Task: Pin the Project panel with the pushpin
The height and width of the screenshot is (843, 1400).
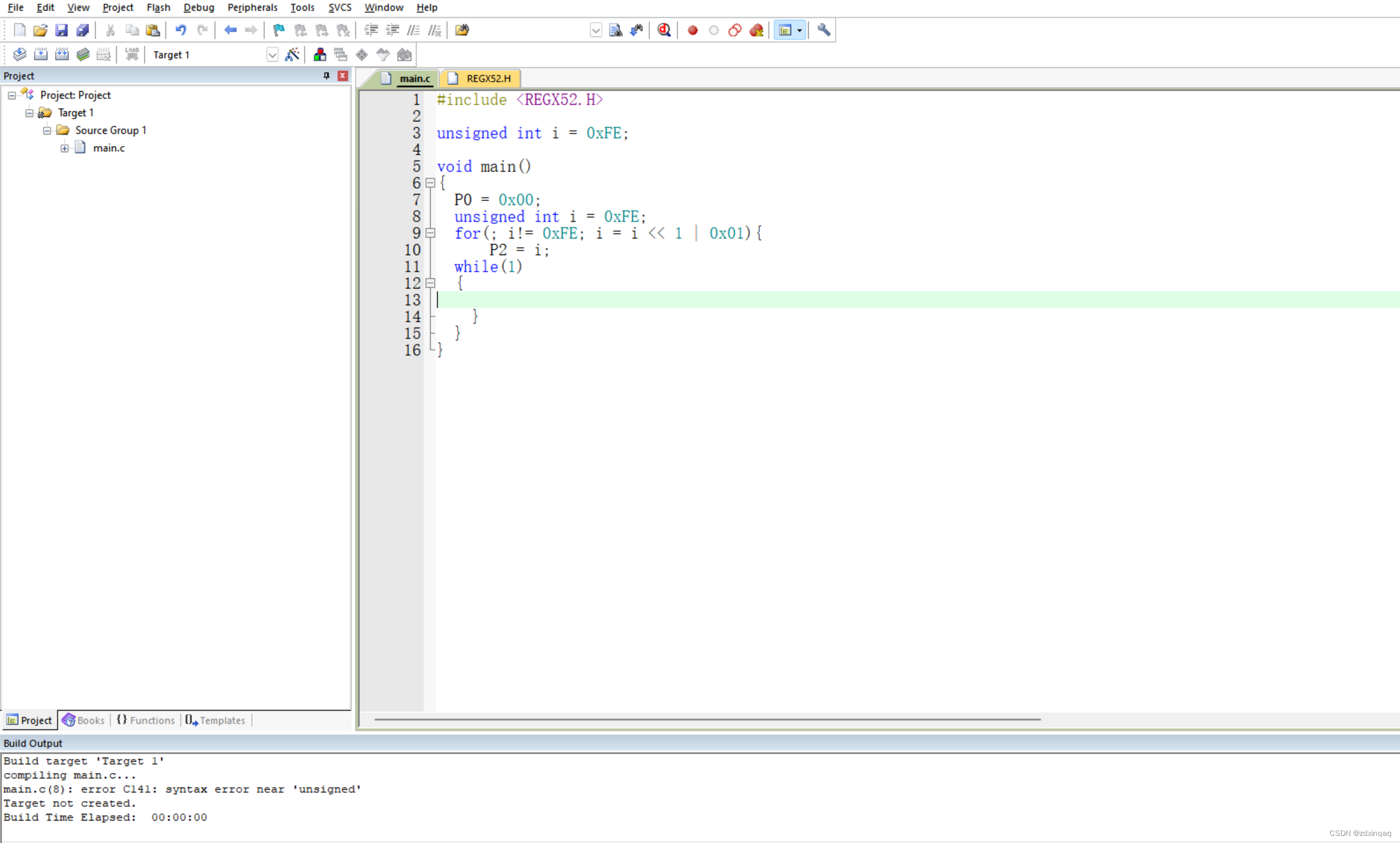Action: point(326,76)
